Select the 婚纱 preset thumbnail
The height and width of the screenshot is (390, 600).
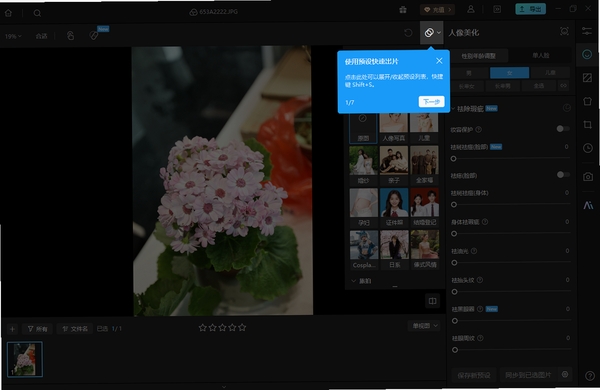tap(364, 165)
